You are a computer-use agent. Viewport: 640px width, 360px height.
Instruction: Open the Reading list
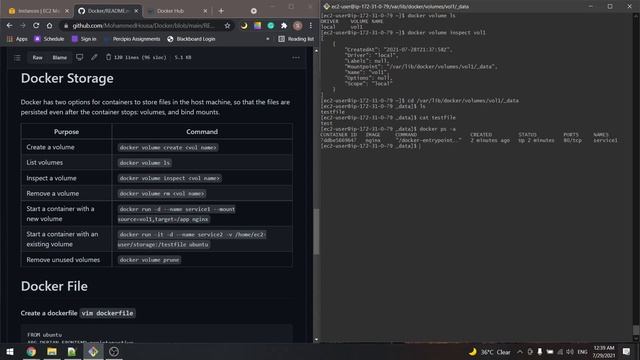296,39
